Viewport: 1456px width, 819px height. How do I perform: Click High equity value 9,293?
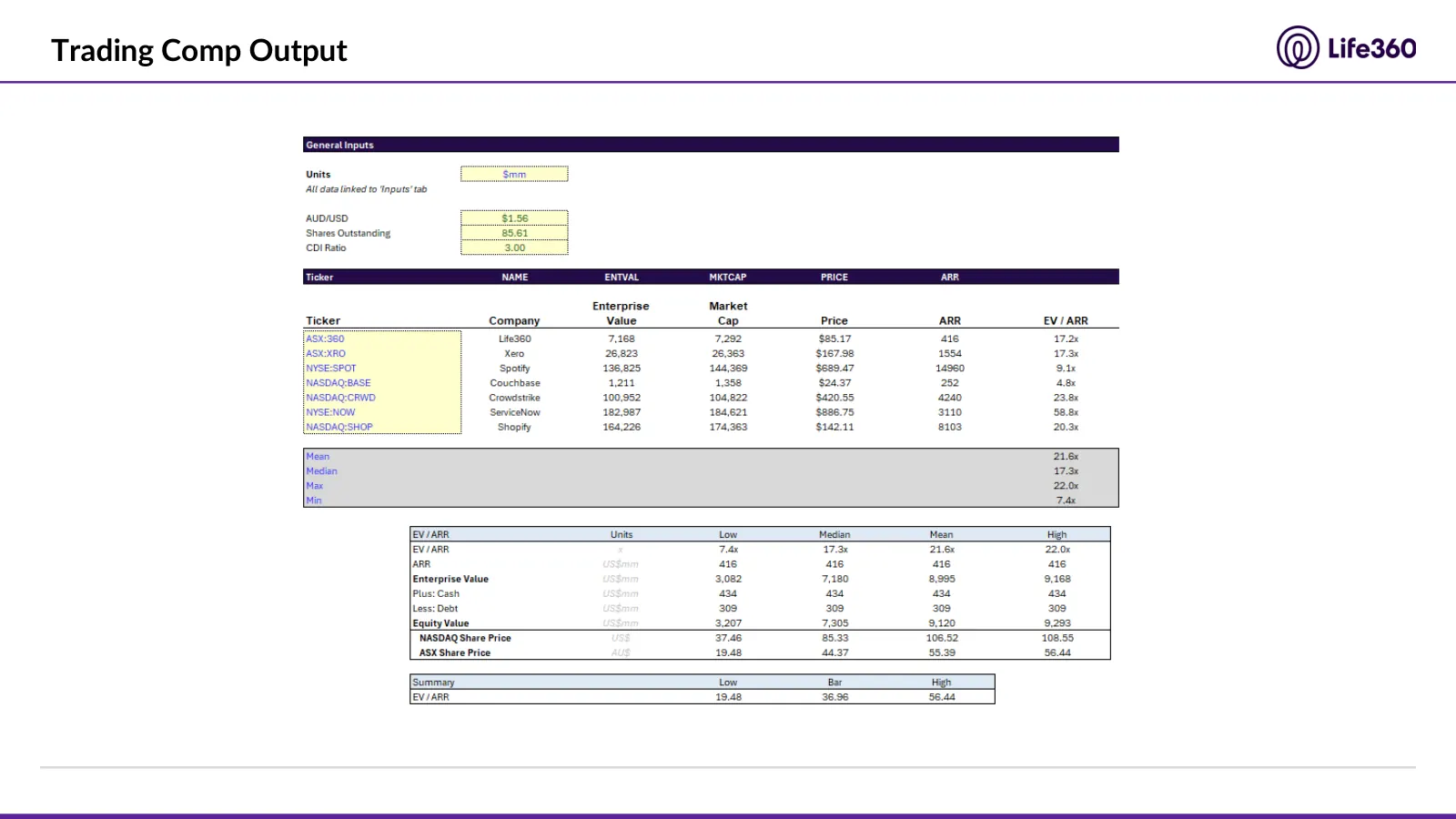[x=1057, y=623]
